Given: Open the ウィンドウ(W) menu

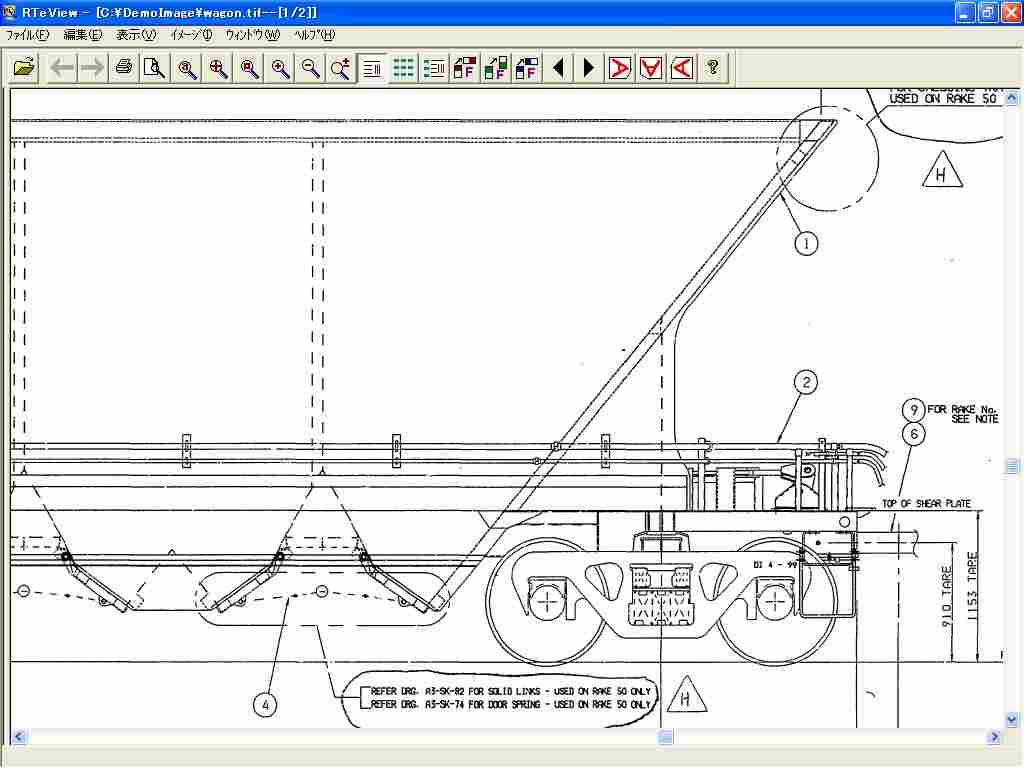Looking at the screenshot, I should tap(253, 35).
